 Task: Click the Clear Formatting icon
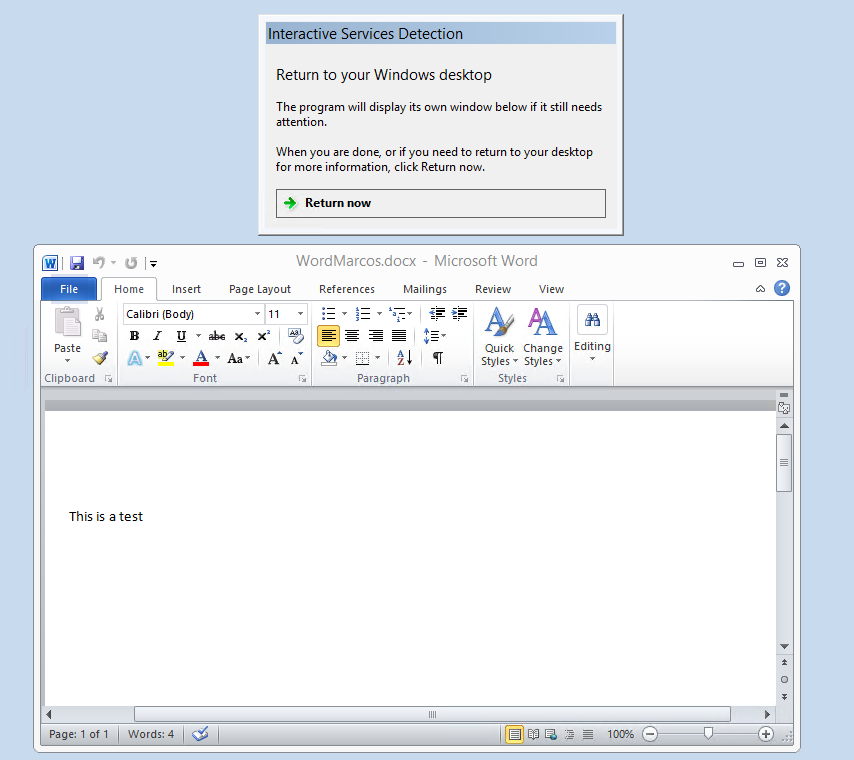295,336
